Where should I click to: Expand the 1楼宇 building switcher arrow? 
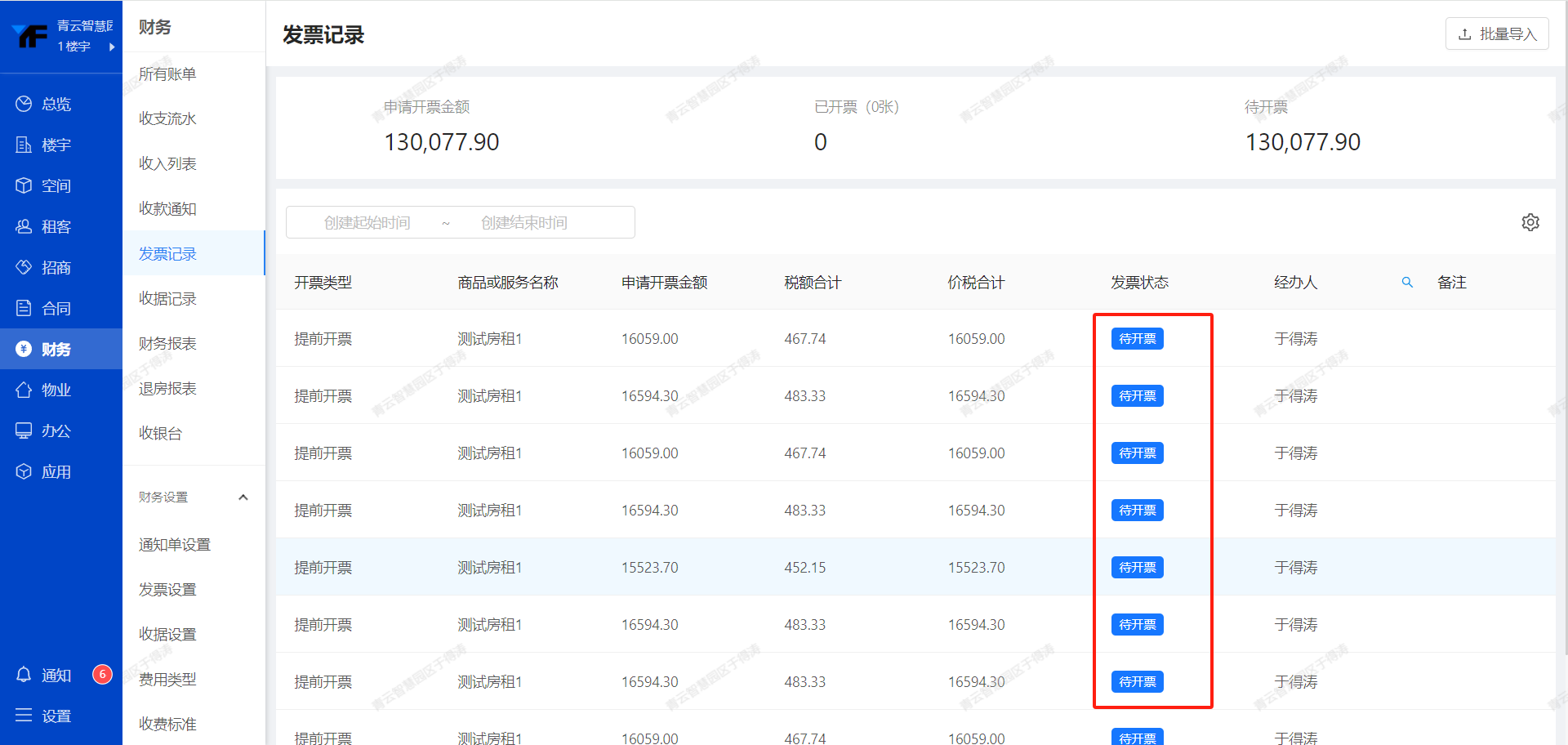pos(112,47)
